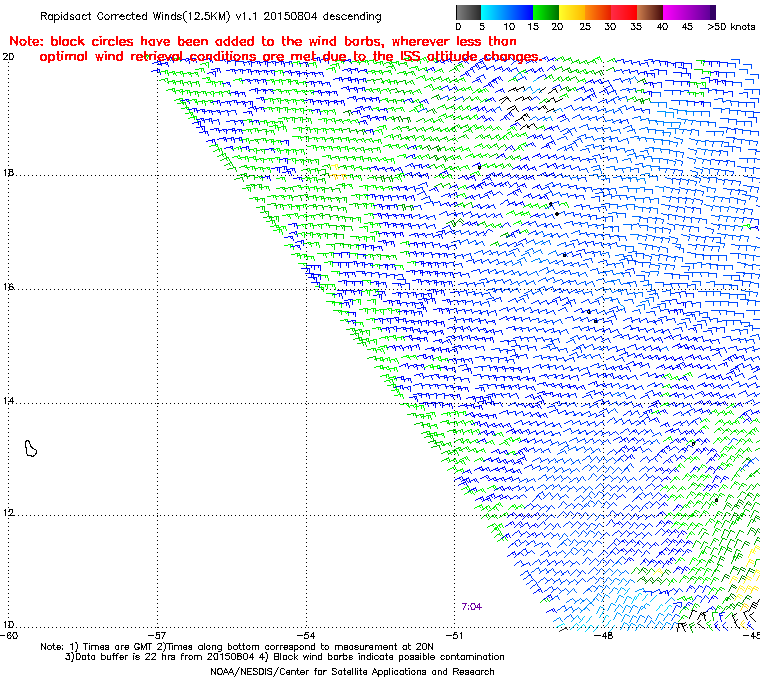Screen dimensions: 760x688
Task: Click the Rapidscat Corrected Winds title text
Action: (211, 16)
